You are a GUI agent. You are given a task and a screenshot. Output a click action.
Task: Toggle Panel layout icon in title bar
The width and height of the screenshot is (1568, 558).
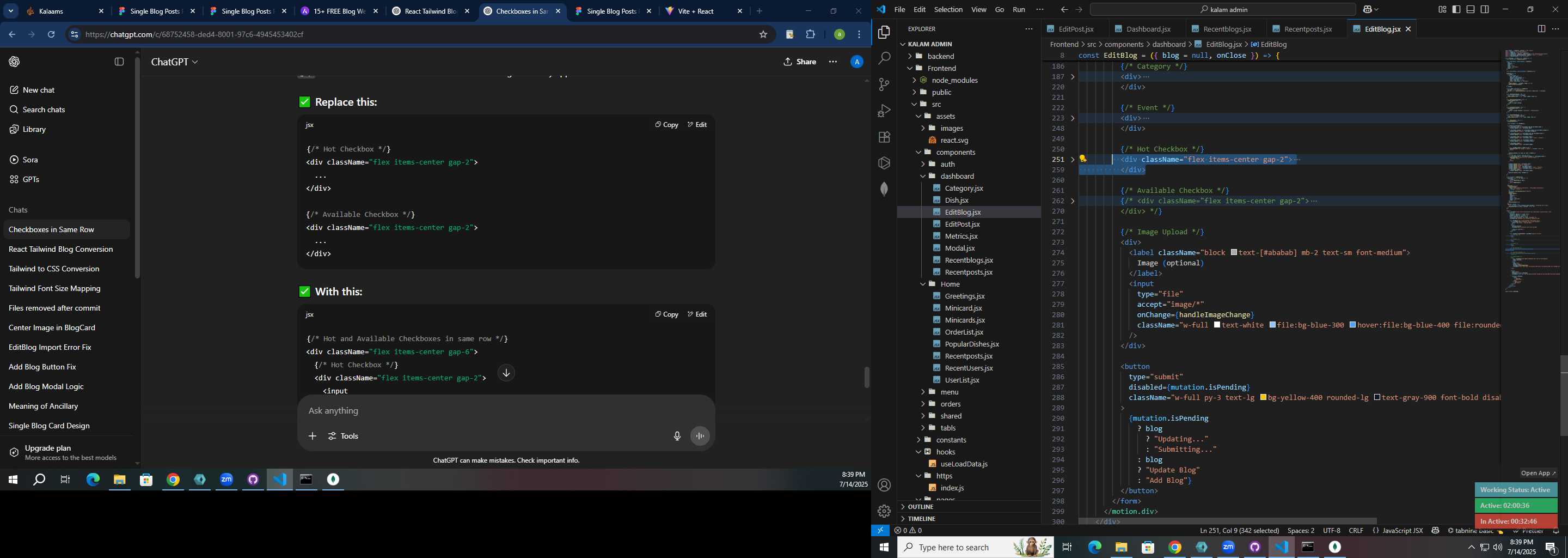(x=1470, y=10)
